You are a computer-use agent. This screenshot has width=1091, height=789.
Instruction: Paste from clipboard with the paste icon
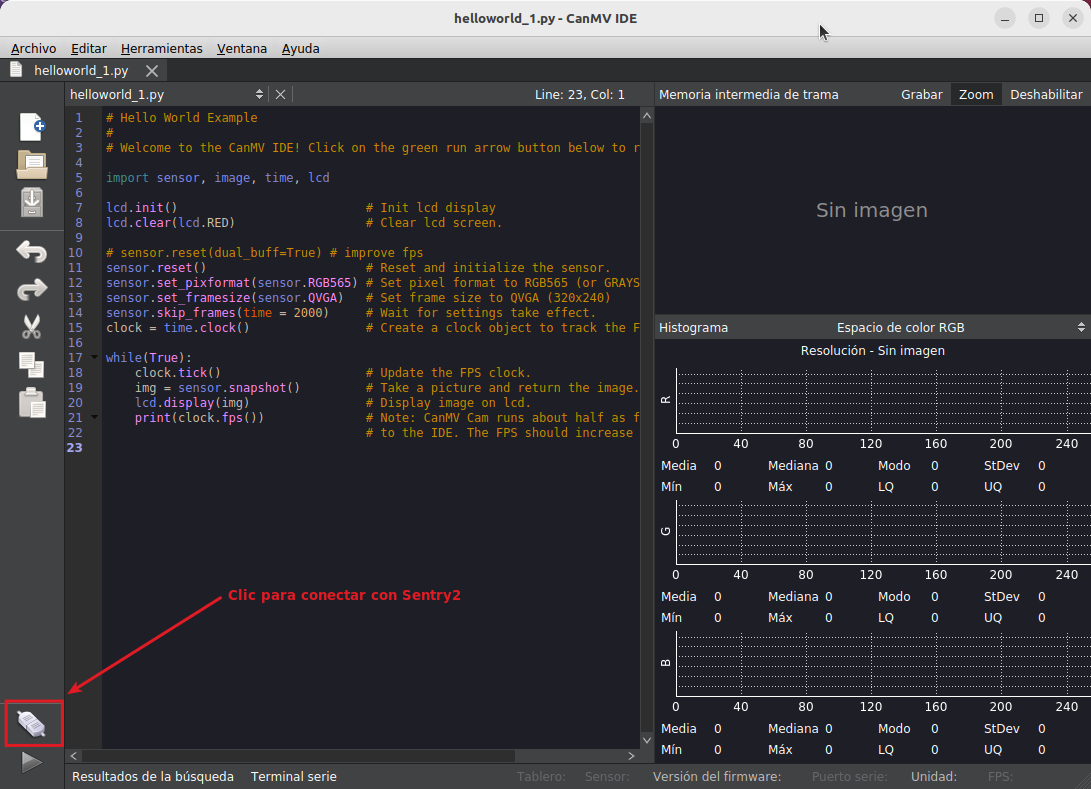[x=32, y=403]
